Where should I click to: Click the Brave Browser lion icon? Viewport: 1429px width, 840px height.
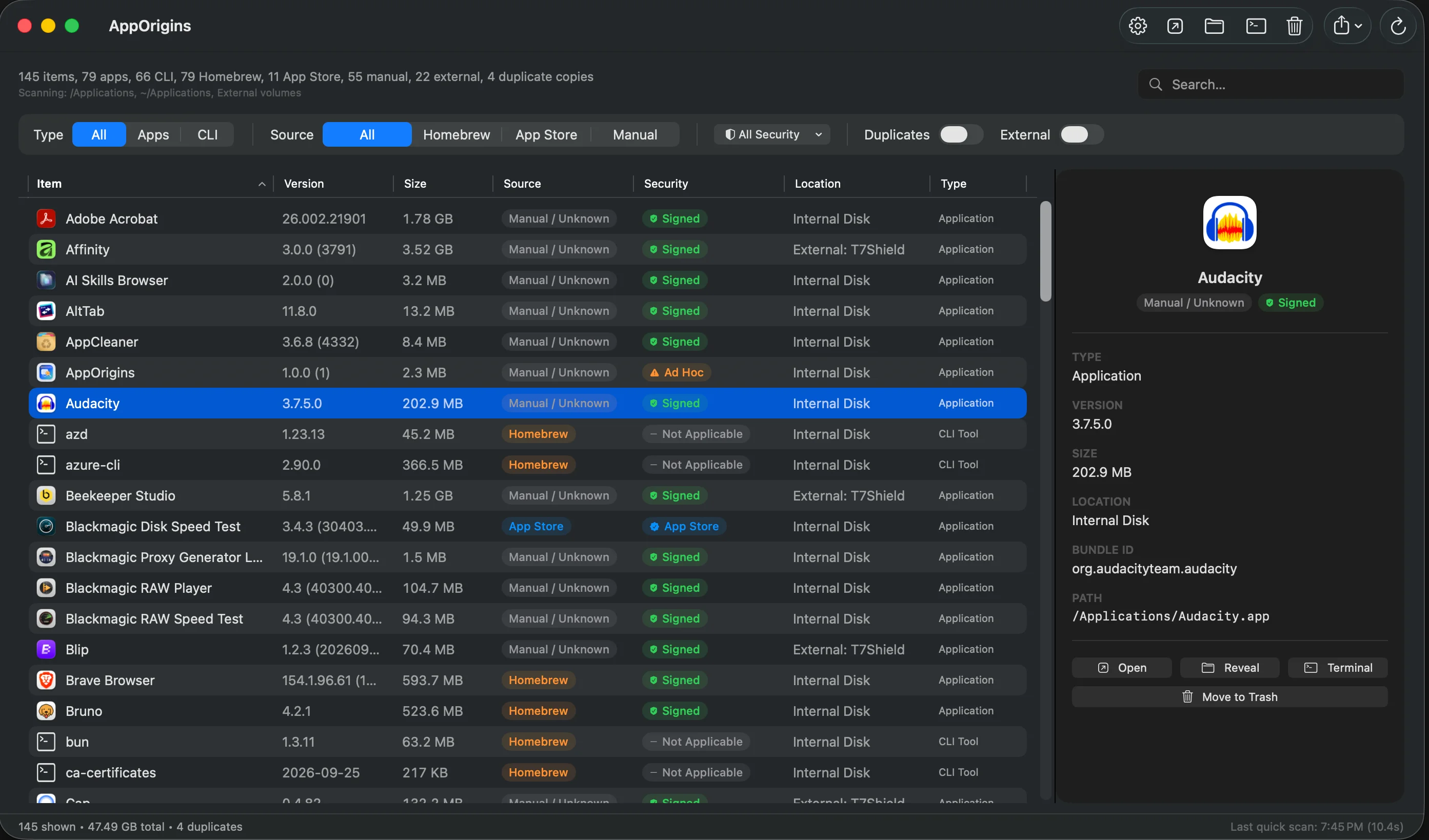click(46, 680)
